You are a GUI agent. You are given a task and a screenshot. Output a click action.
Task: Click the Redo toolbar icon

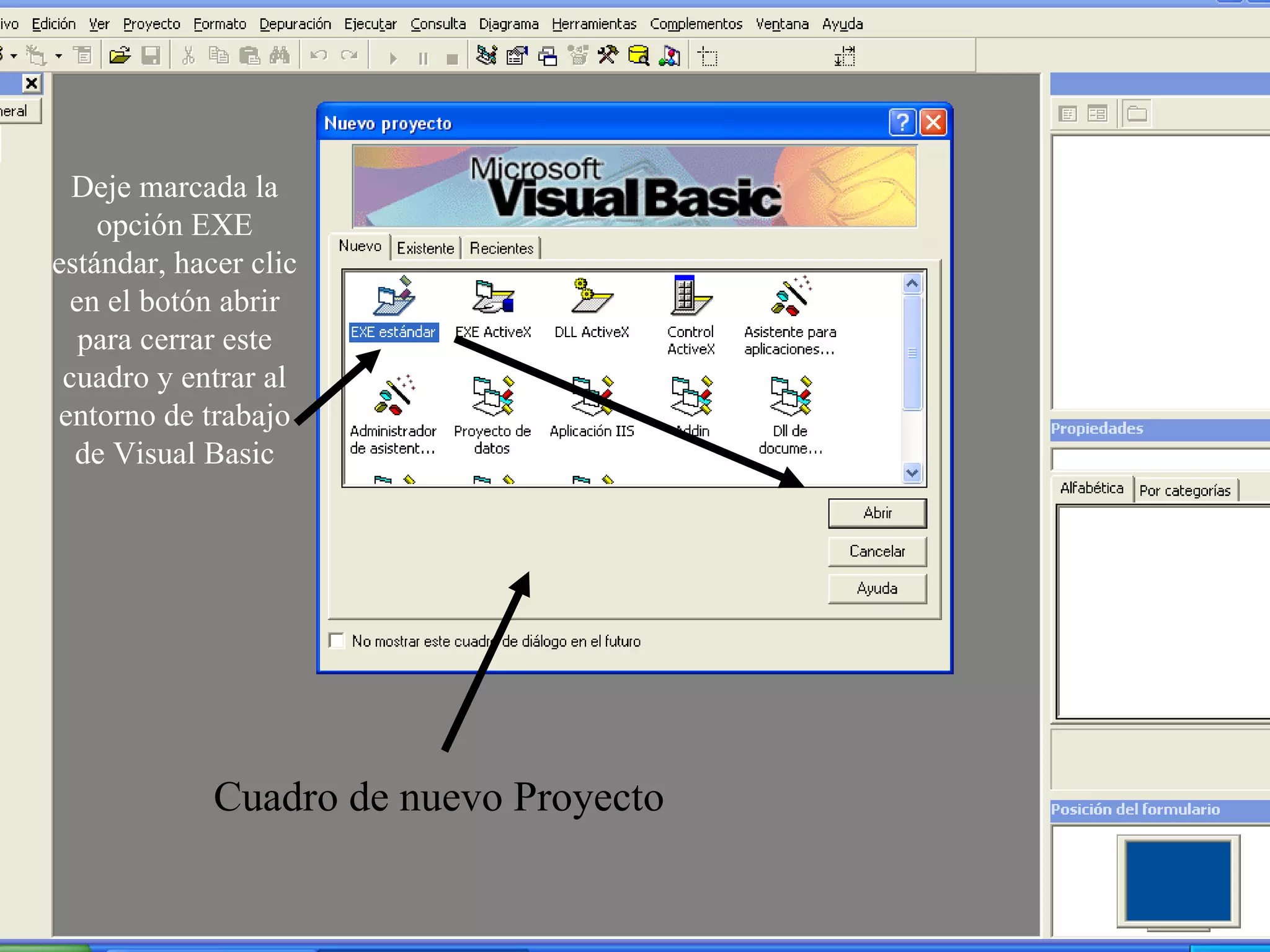tap(349, 56)
